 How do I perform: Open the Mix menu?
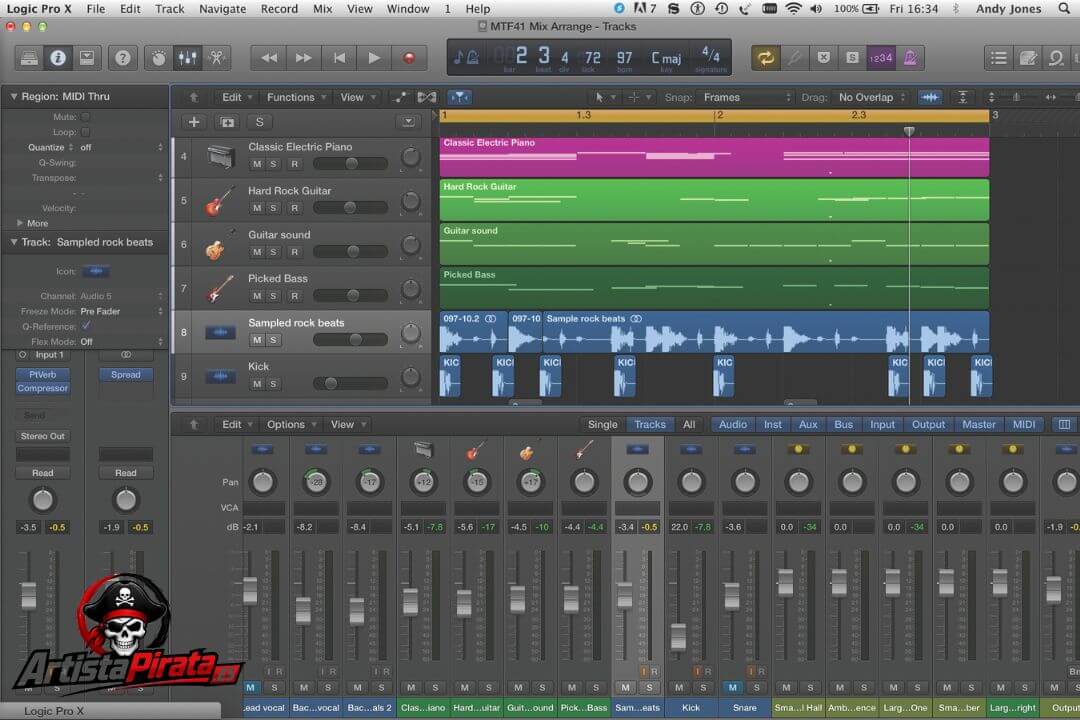pos(322,9)
